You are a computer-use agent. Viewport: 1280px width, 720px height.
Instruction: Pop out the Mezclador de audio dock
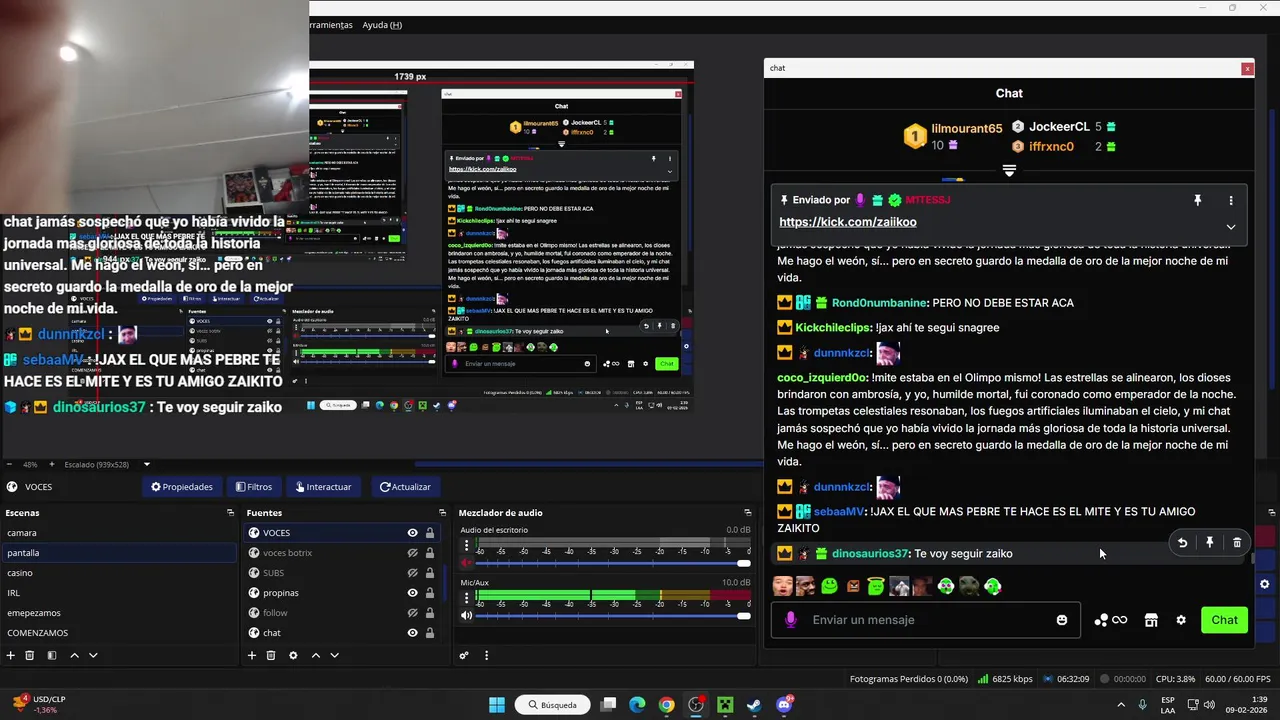pyautogui.click(x=747, y=513)
